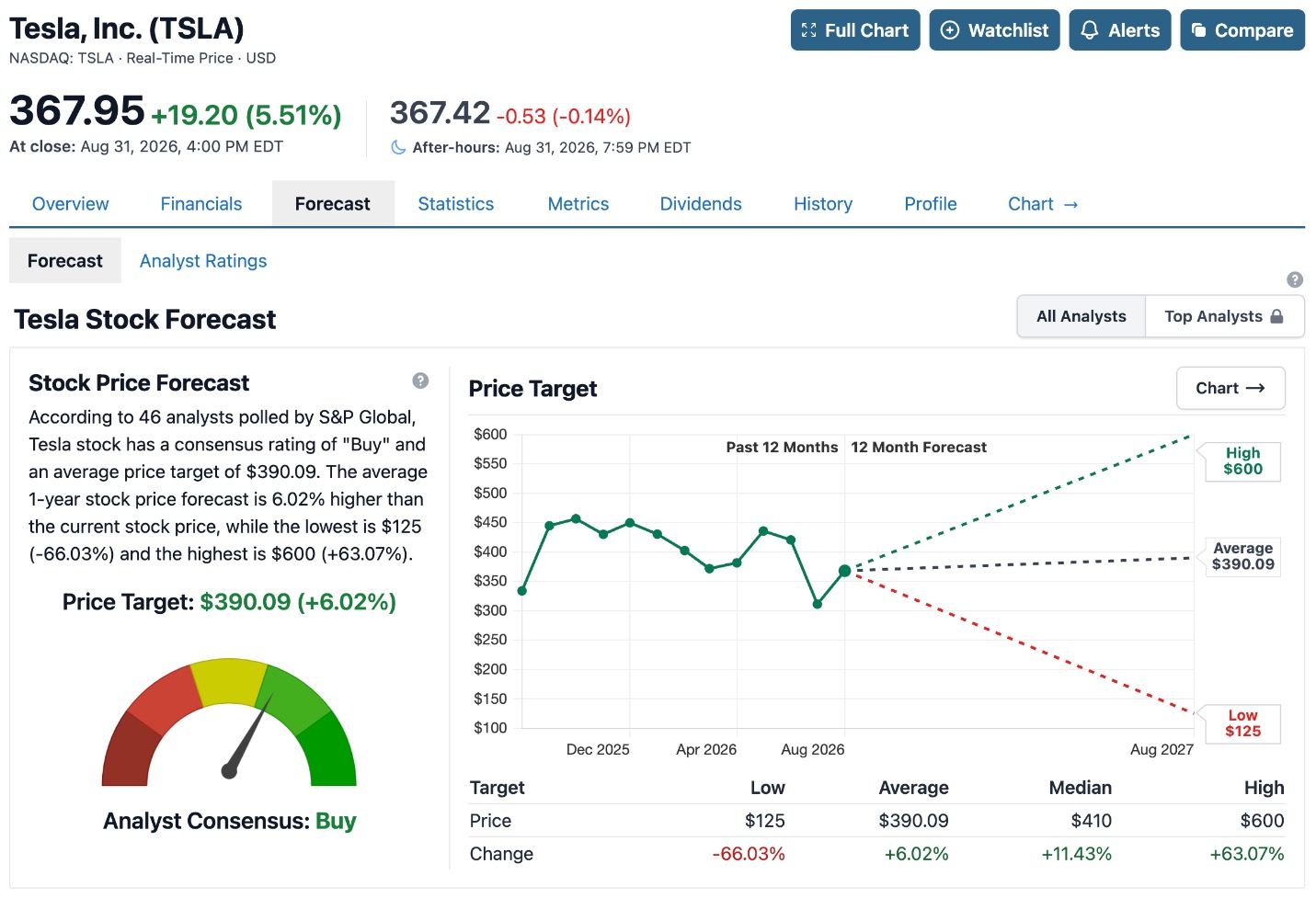Click the lowest data point near Aug 2026
The height and width of the screenshot is (898, 1316).
(x=818, y=604)
